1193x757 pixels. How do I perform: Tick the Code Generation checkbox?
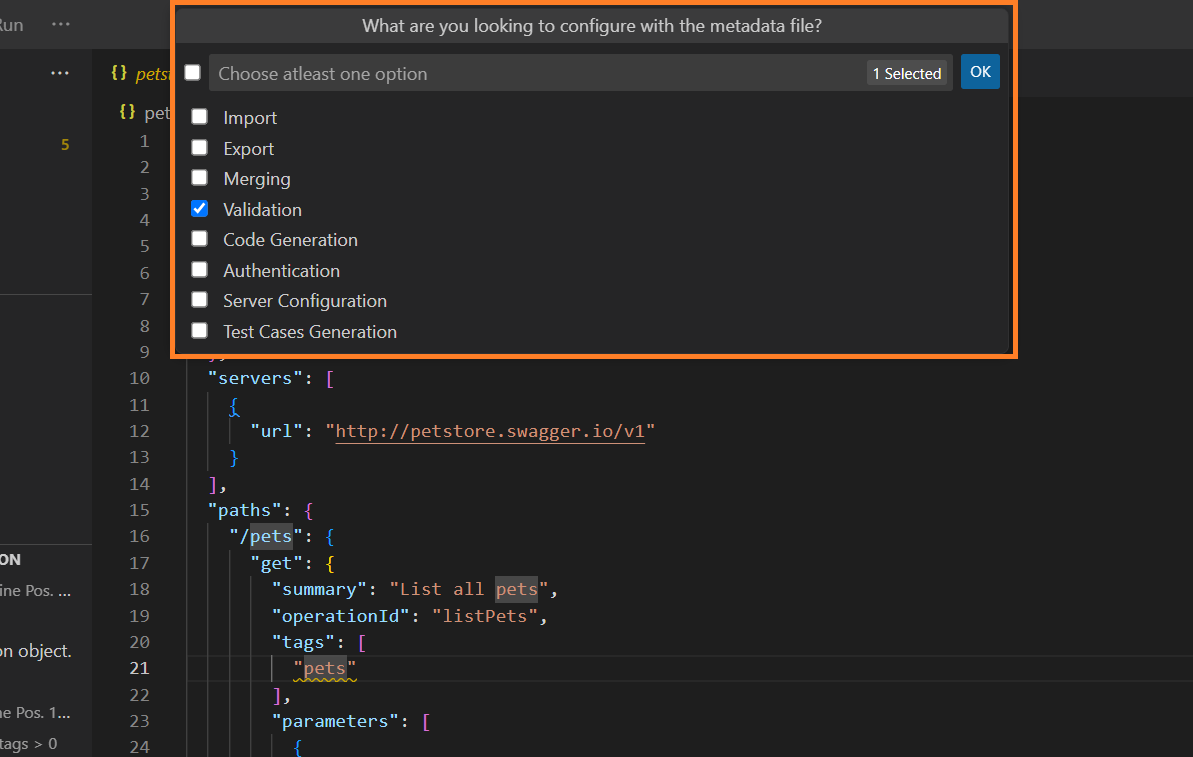click(199, 239)
